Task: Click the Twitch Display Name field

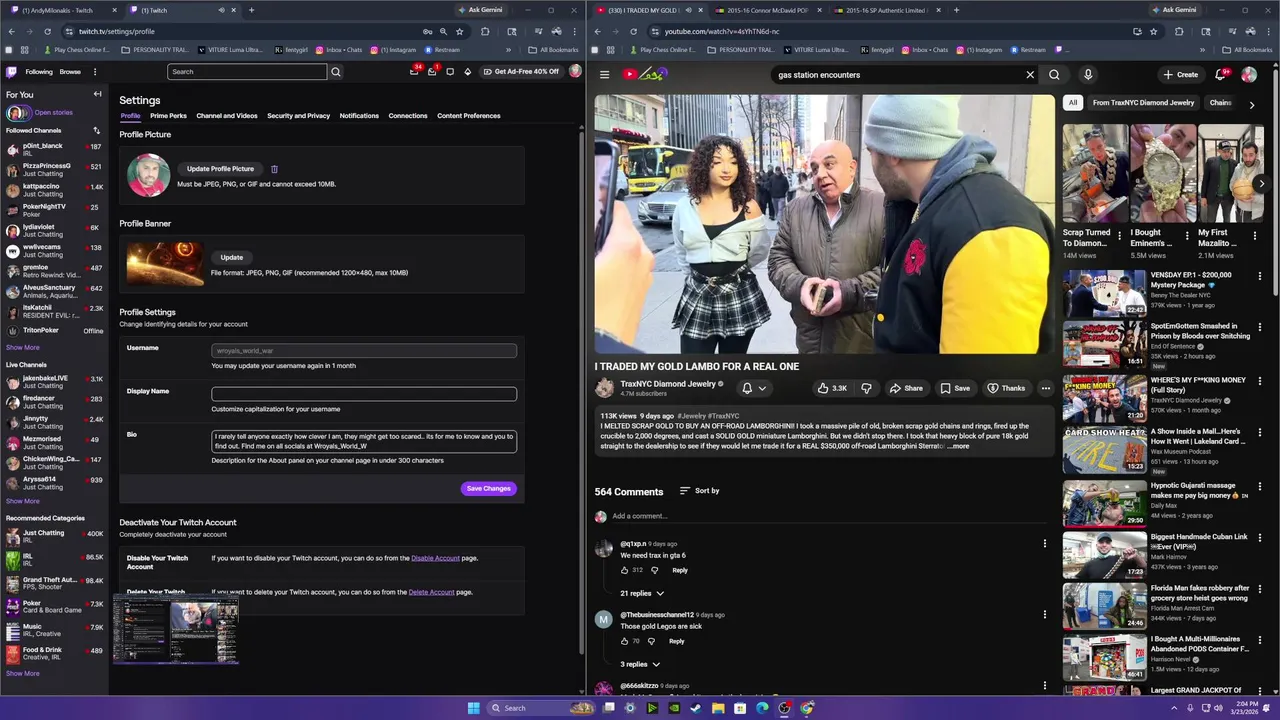Action: coord(364,394)
